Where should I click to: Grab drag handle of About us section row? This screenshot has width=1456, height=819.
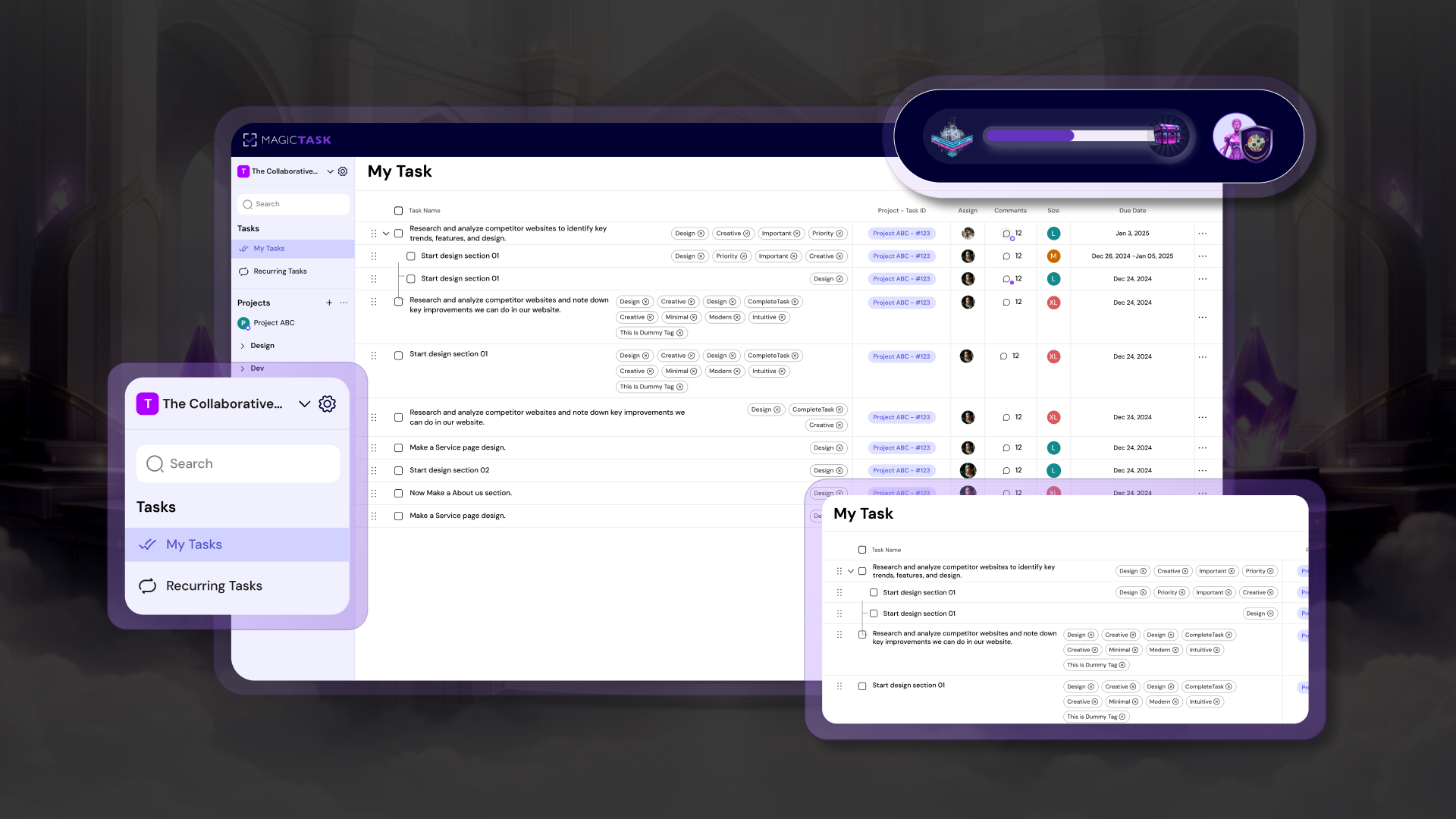pos(374,494)
